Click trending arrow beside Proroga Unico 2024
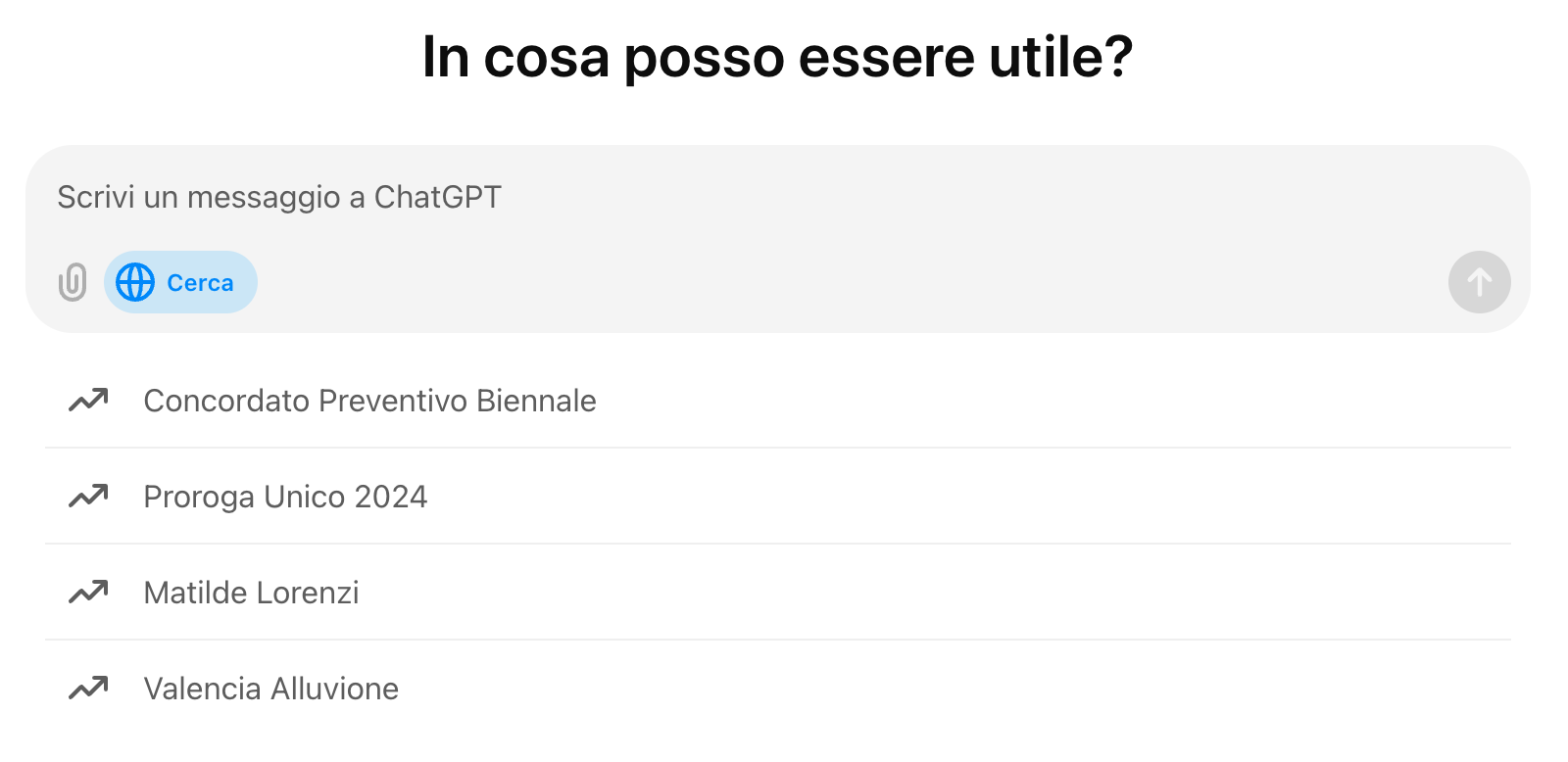 click(88, 496)
